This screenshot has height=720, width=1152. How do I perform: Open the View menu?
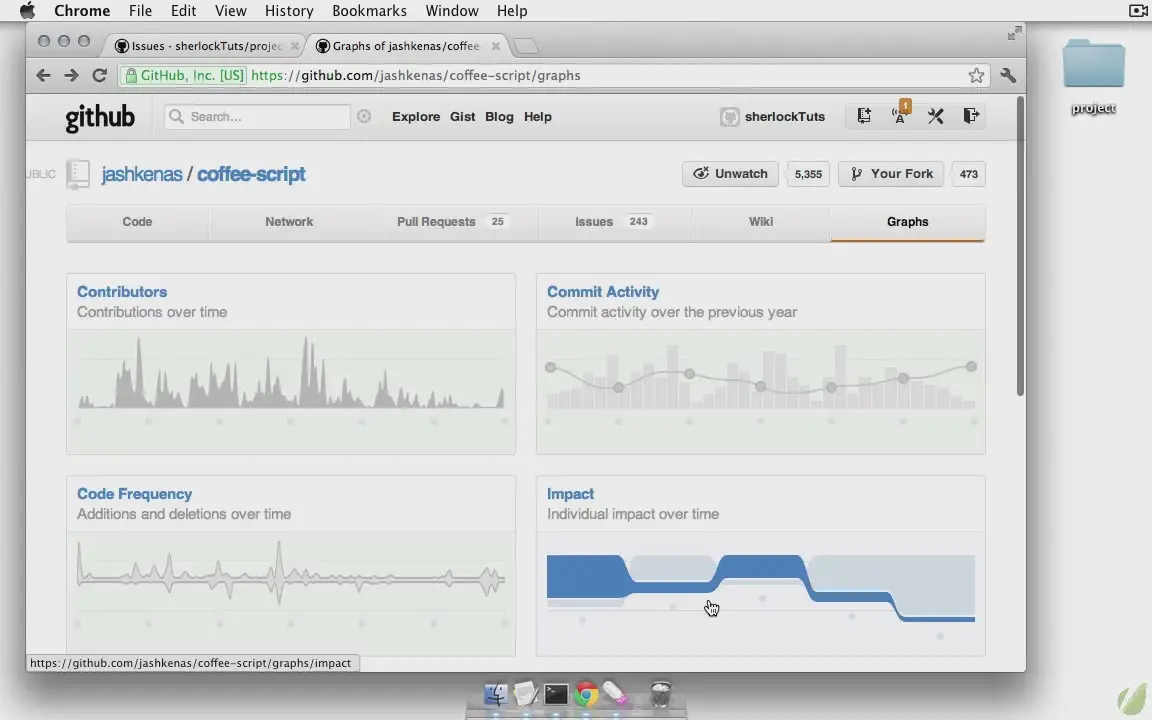tap(231, 10)
